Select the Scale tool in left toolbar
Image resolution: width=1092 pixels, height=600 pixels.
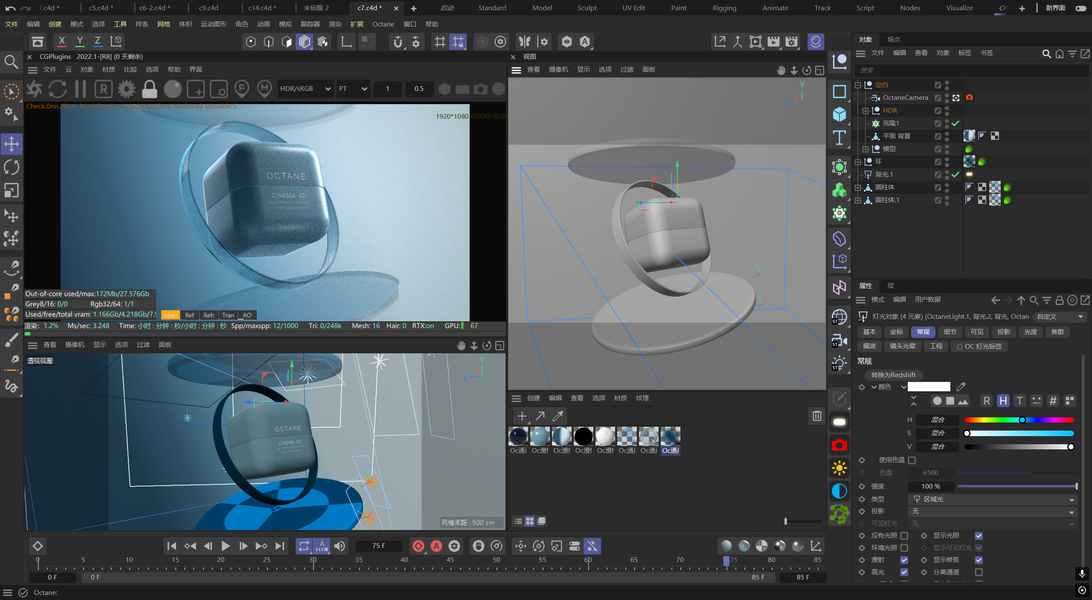pyautogui.click(x=11, y=190)
